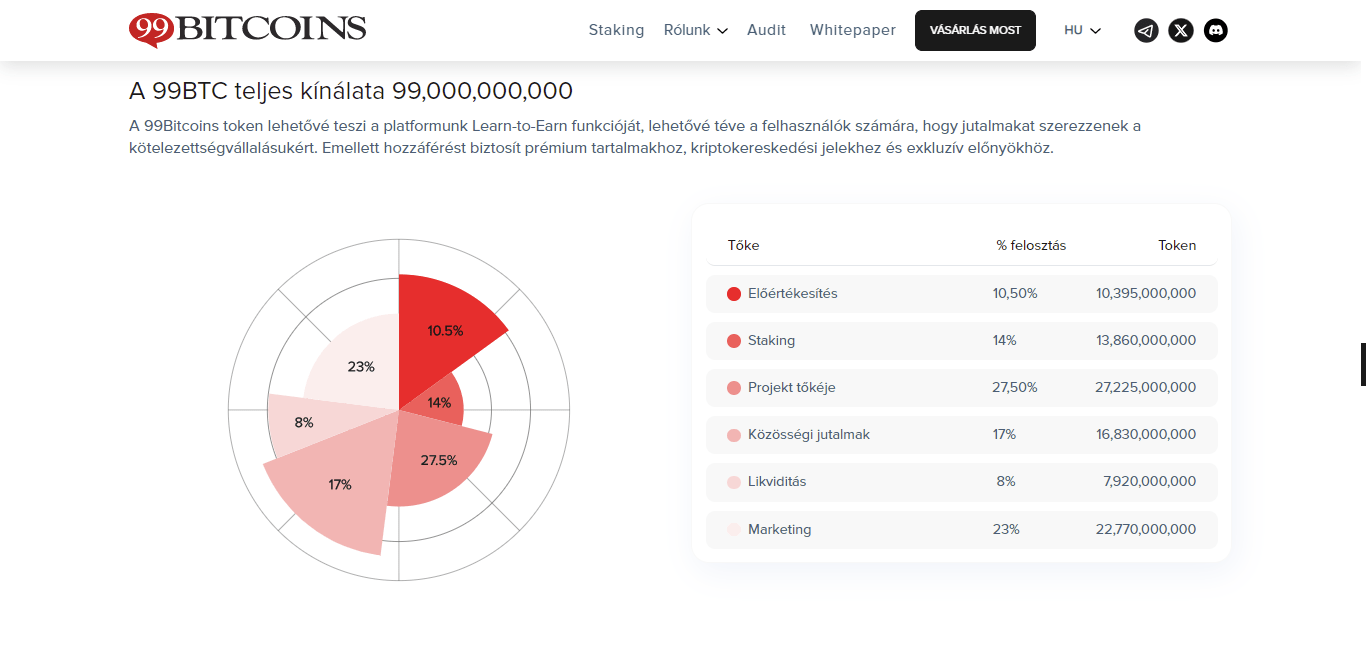Click the 16,830,000,000 token amount
Screen dimensions: 1366x657
1146,435
